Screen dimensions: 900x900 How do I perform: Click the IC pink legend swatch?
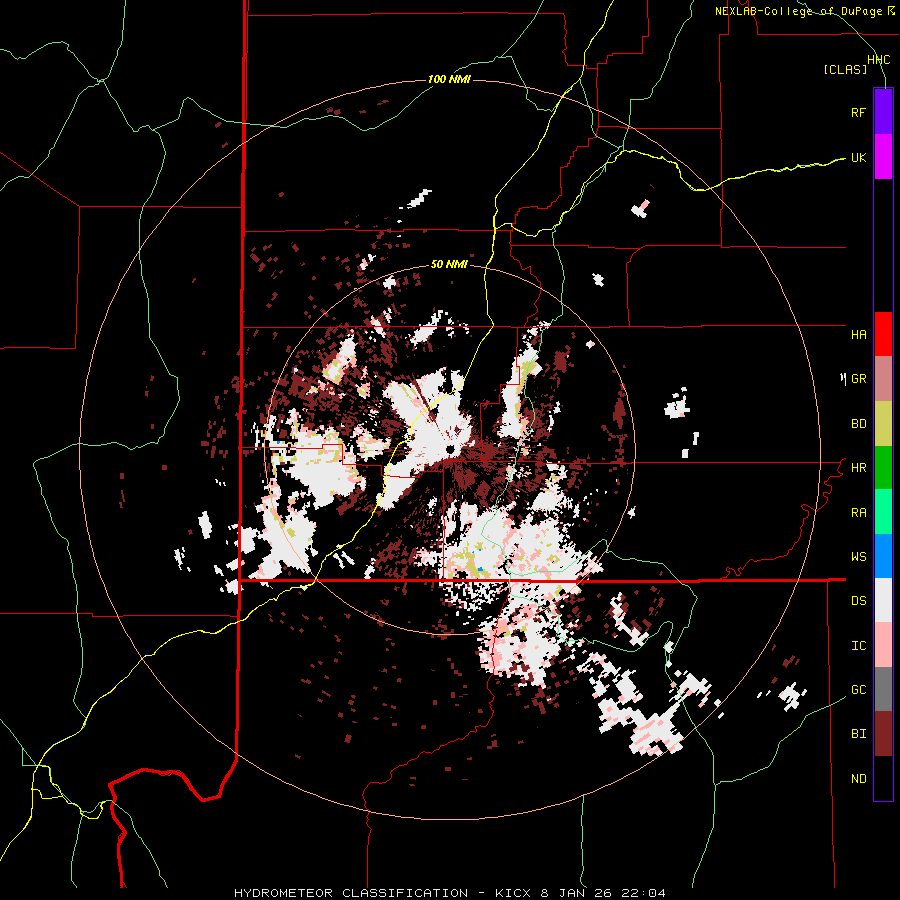point(883,645)
